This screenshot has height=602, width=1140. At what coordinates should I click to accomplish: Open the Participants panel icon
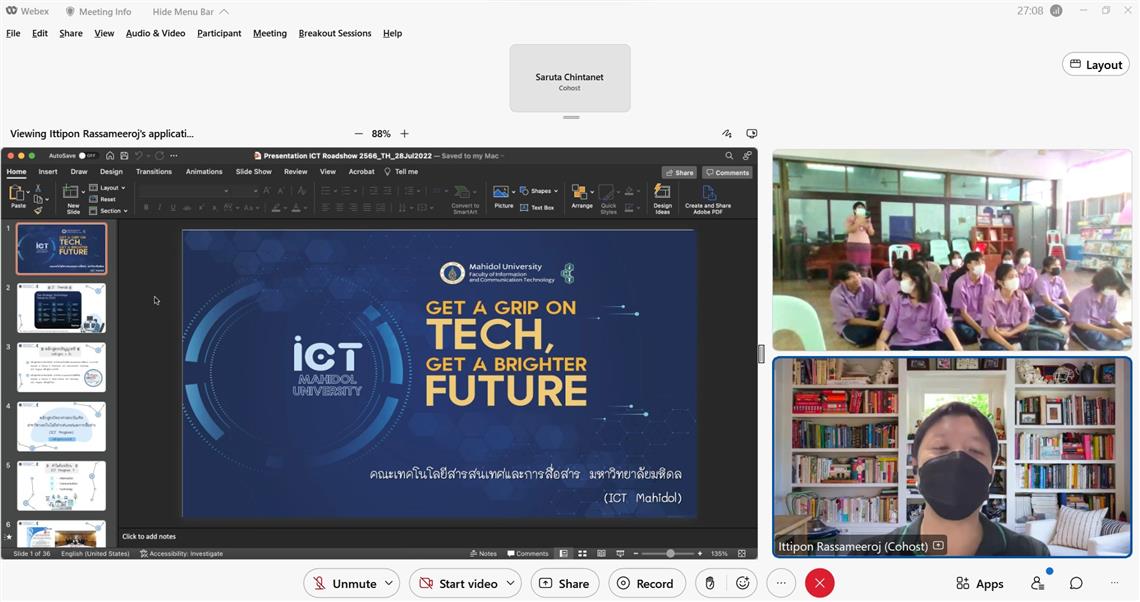click(1037, 583)
